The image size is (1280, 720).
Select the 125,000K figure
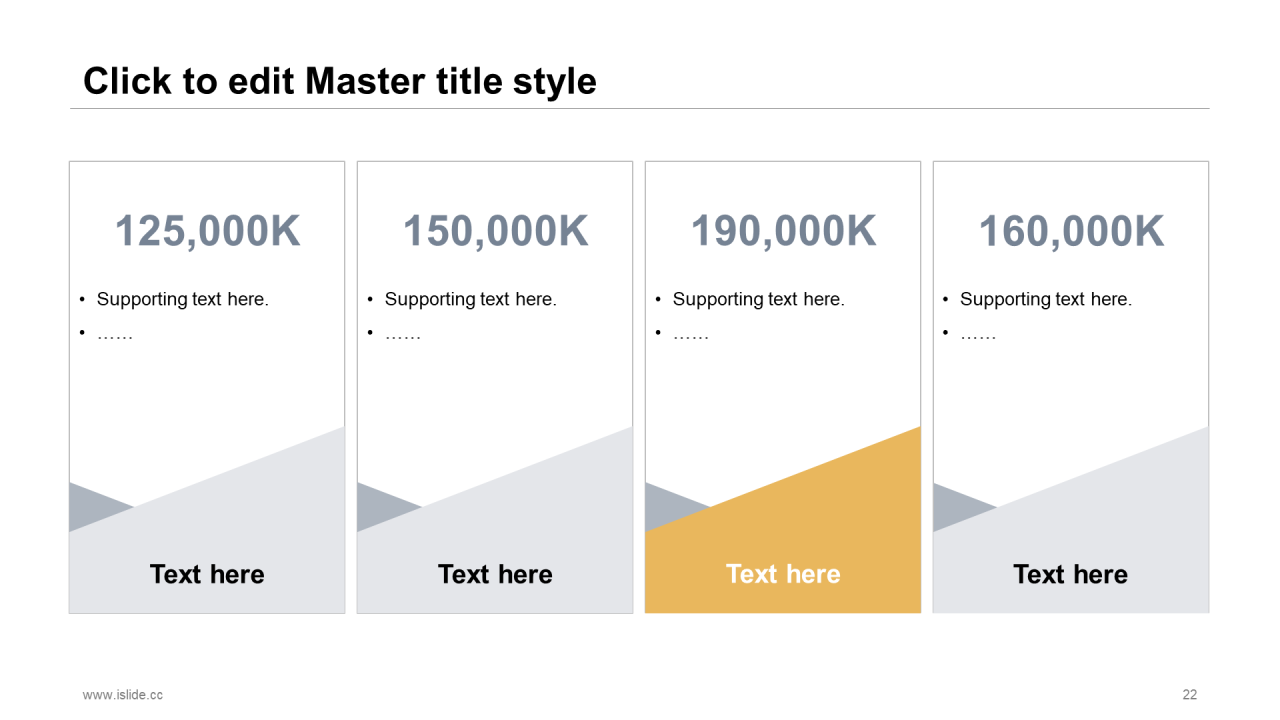(207, 231)
